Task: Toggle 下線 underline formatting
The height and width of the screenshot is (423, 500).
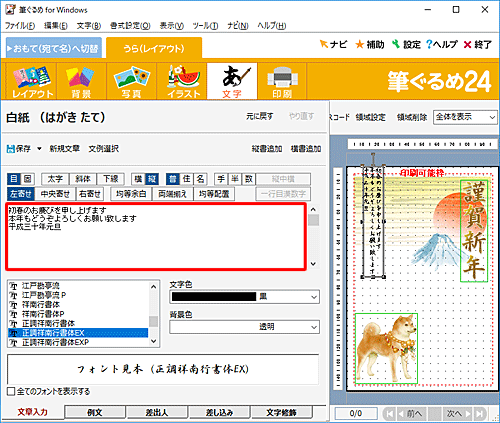Action: [x=110, y=179]
